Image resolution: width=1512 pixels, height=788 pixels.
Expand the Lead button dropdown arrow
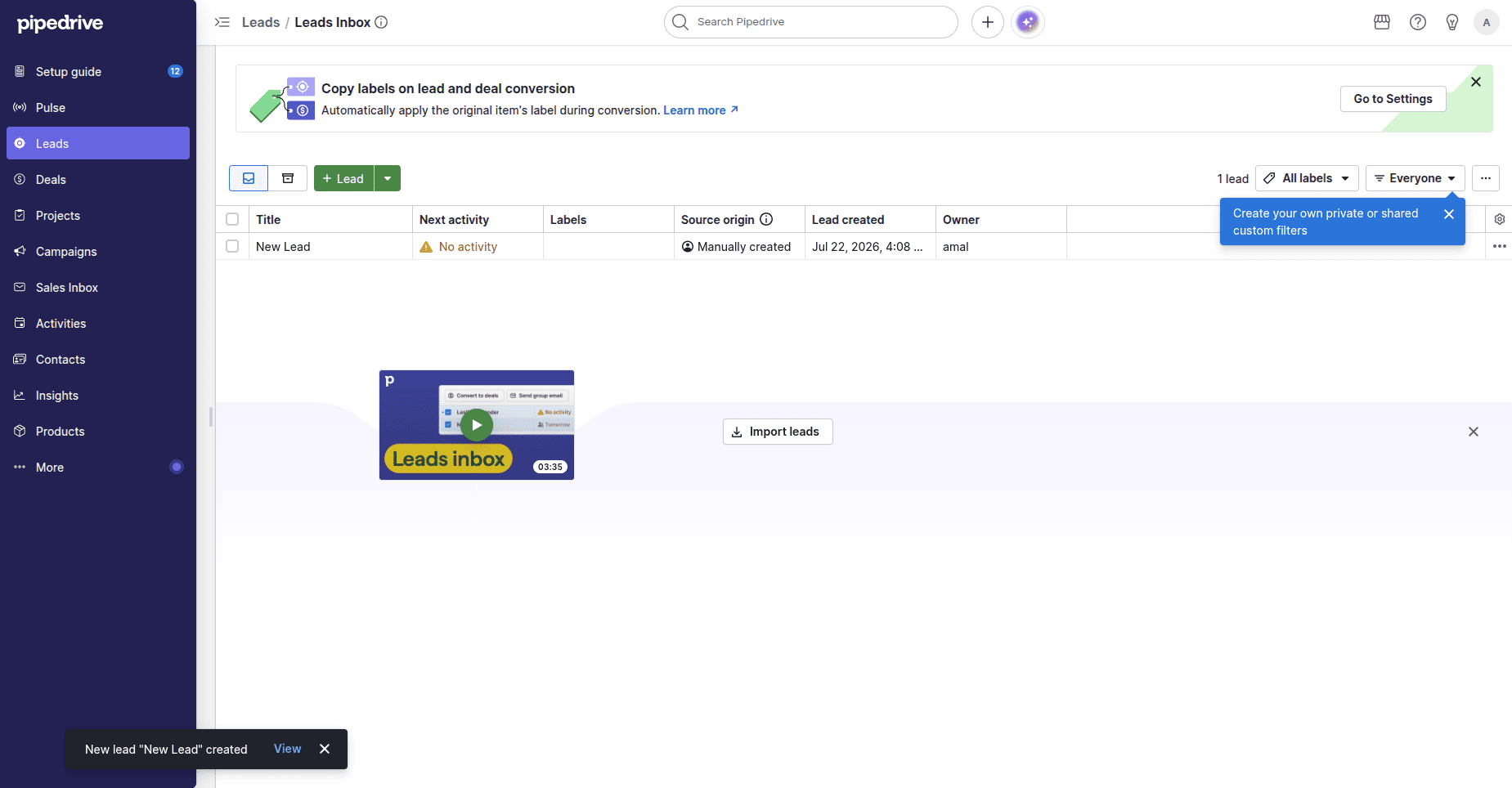pyautogui.click(x=388, y=178)
